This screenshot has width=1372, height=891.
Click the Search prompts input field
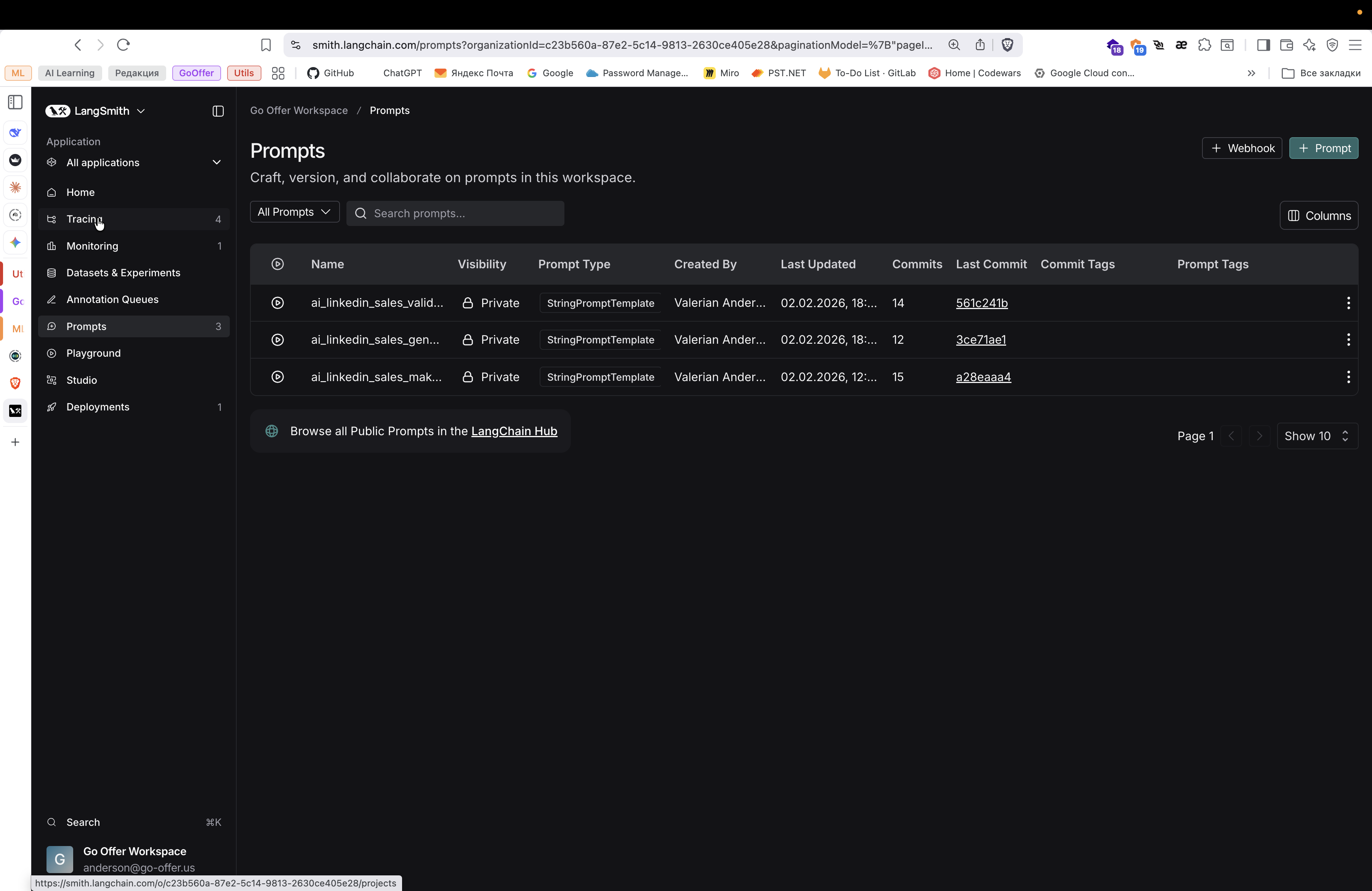point(455,214)
